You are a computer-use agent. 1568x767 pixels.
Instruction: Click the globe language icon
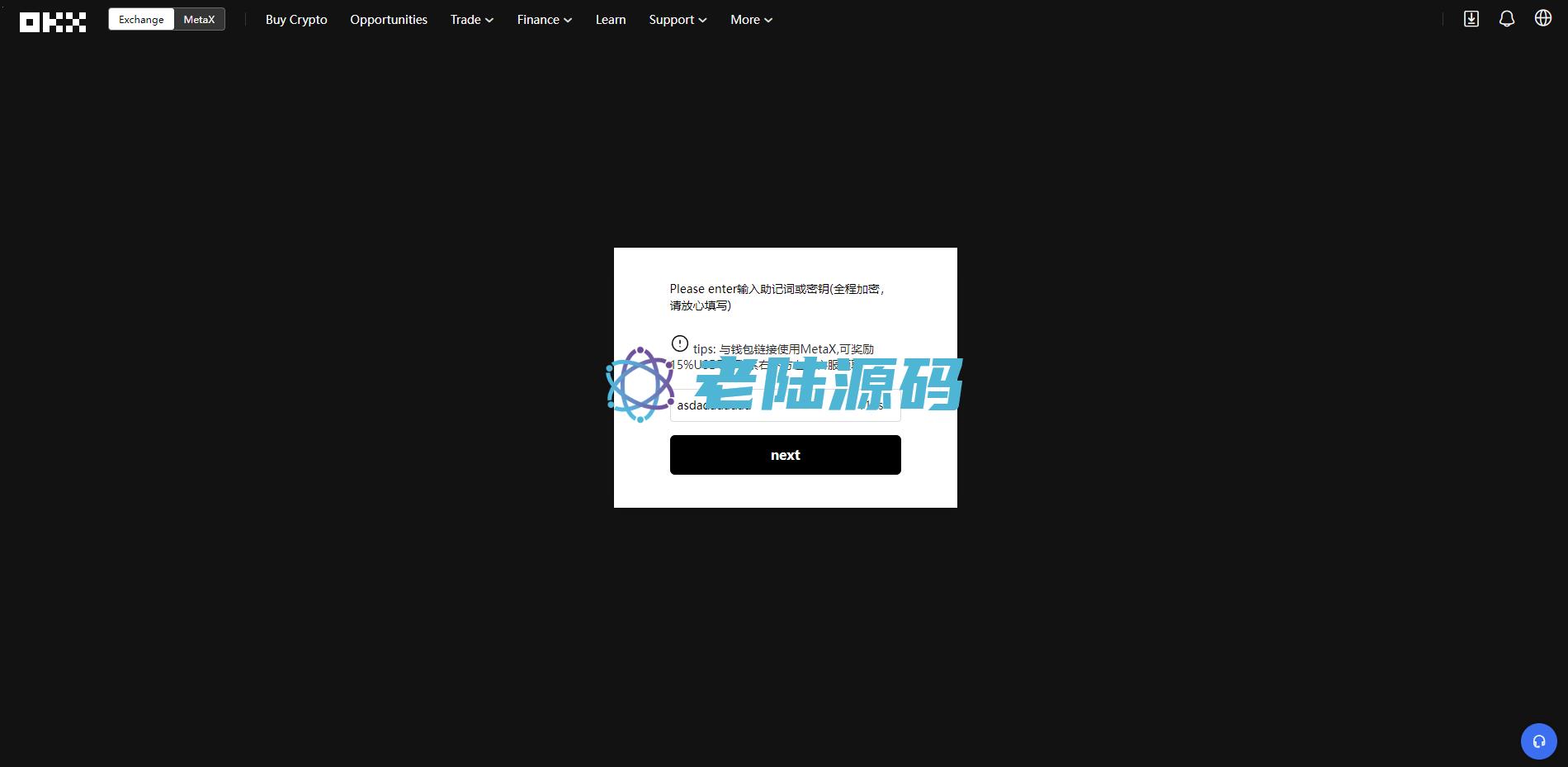tap(1542, 18)
